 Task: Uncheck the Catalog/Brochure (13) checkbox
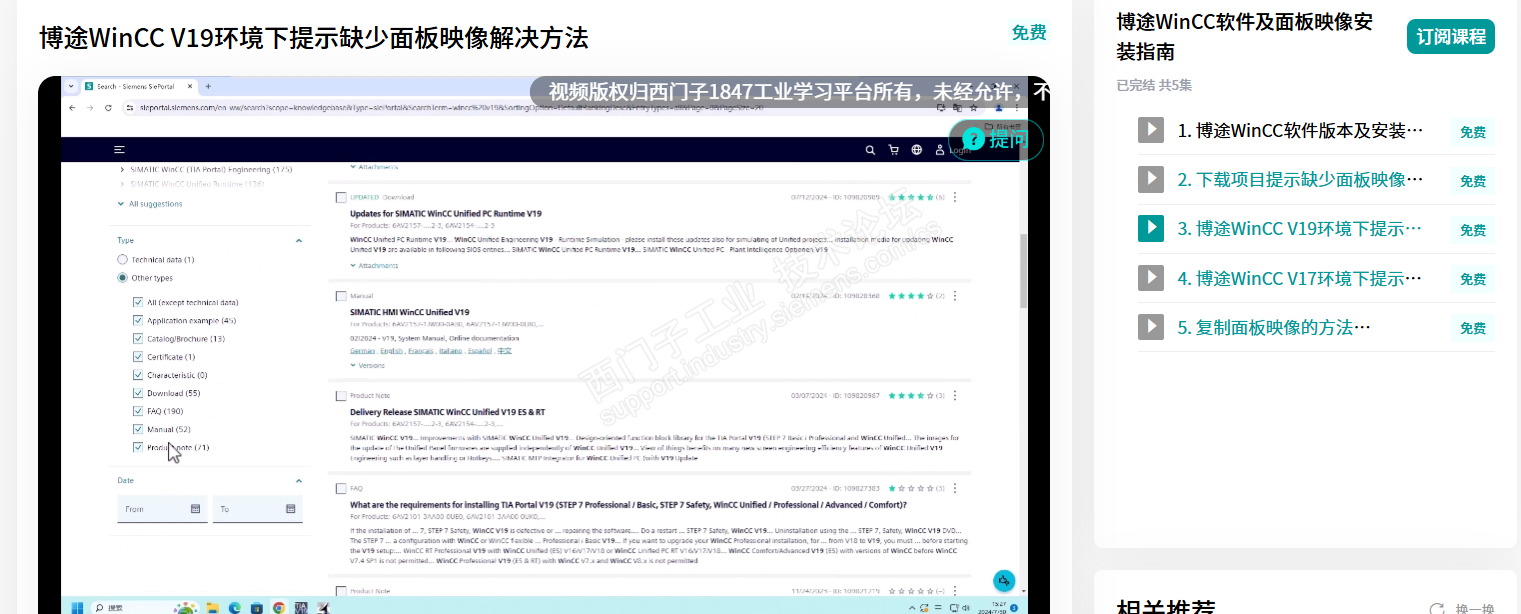pyautogui.click(x=137, y=338)
